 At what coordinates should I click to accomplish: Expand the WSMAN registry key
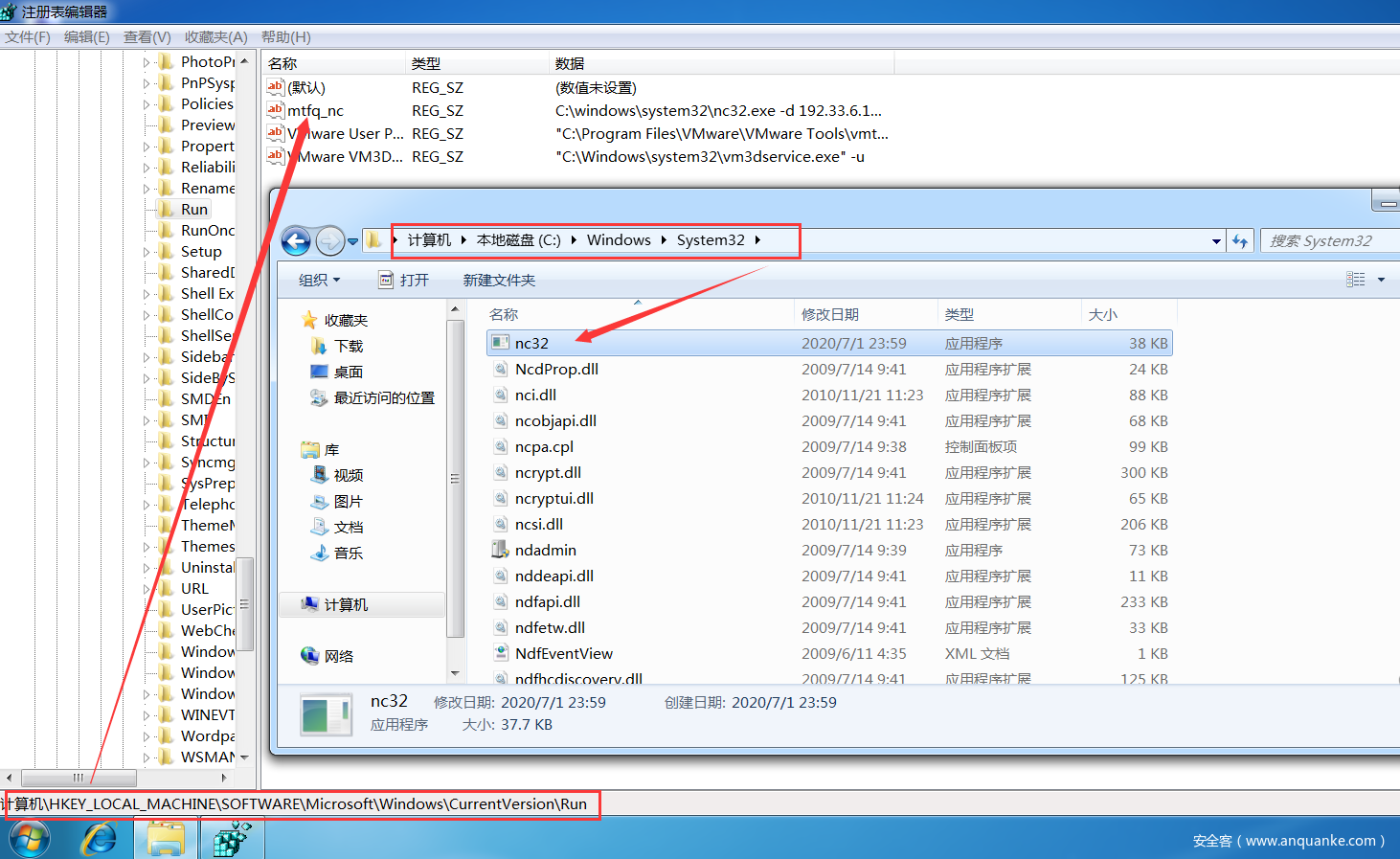(147, 757)
